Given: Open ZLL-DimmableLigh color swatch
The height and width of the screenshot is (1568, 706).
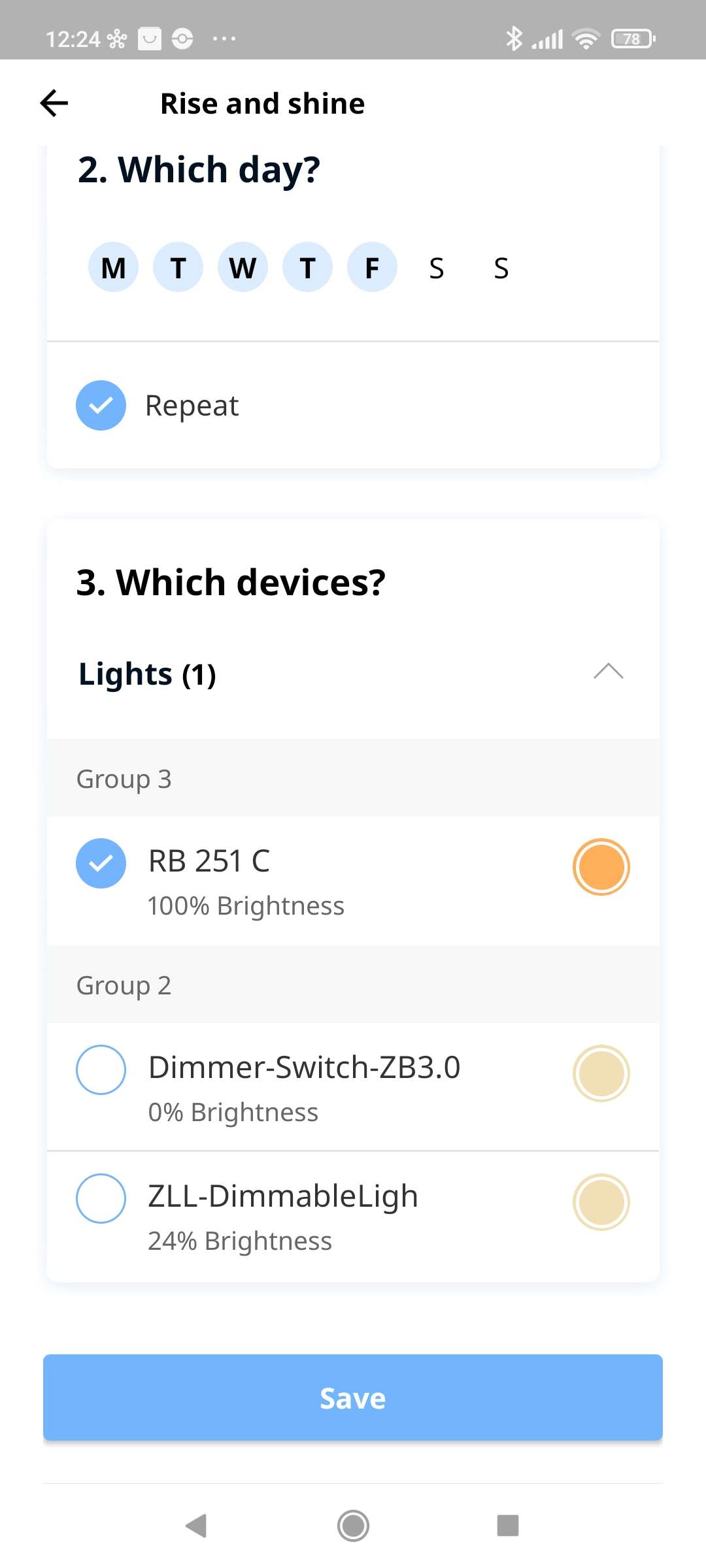Looking at the screenshot, I should [x=601, y=1202].
